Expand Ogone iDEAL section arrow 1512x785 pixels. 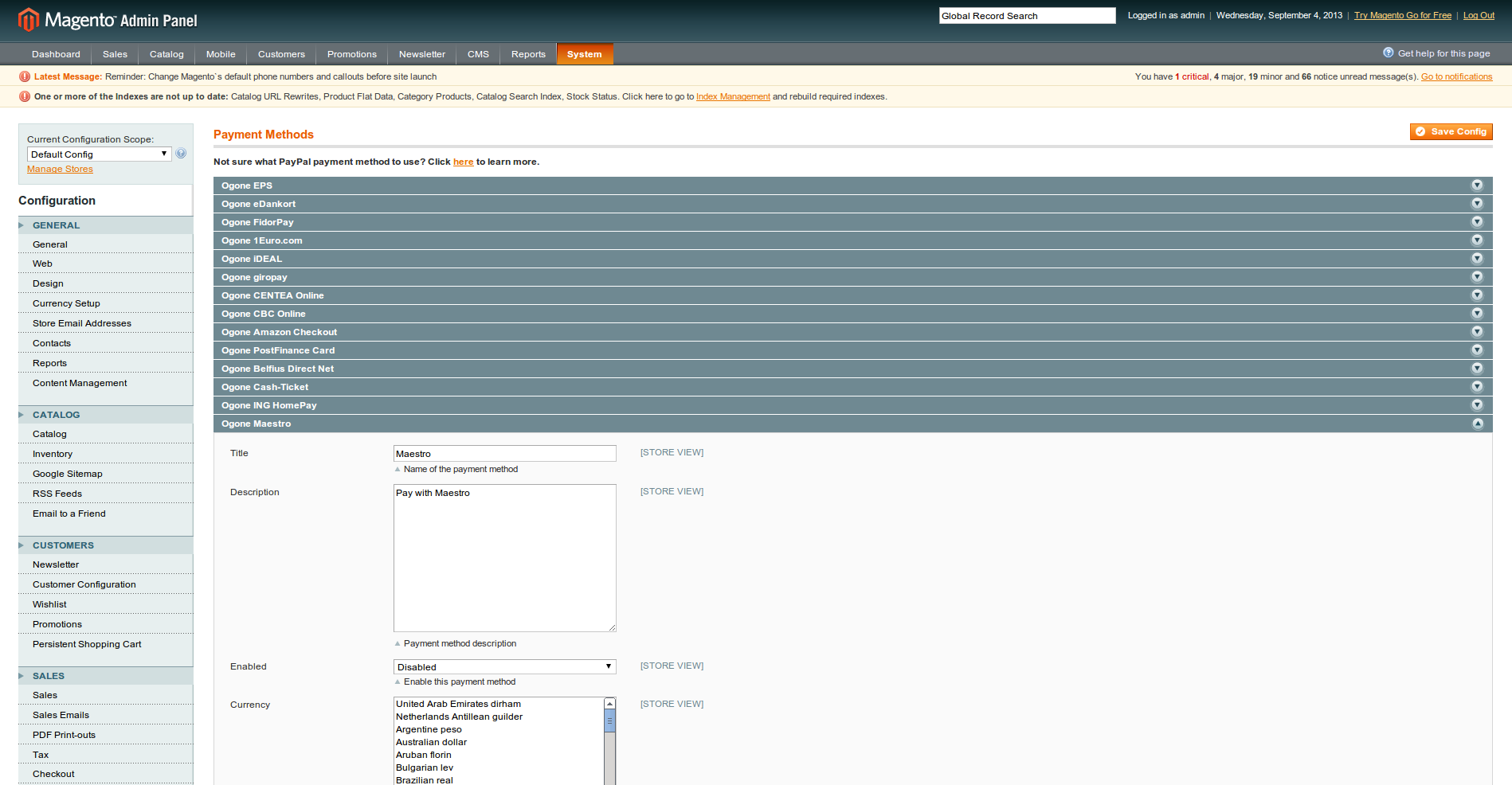pos(1477,259)
